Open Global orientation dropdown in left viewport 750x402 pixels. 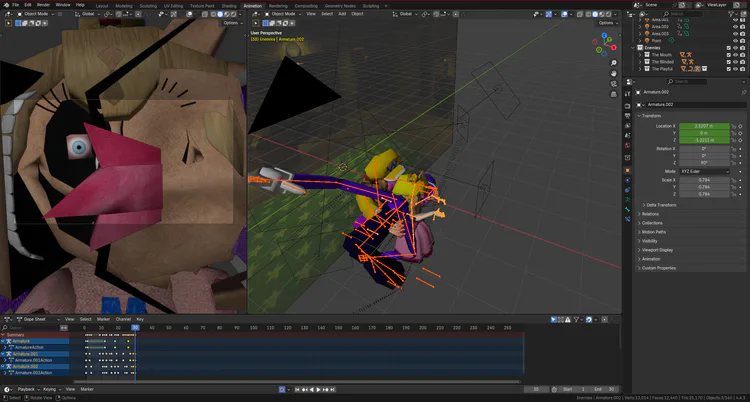click(89, 14)
